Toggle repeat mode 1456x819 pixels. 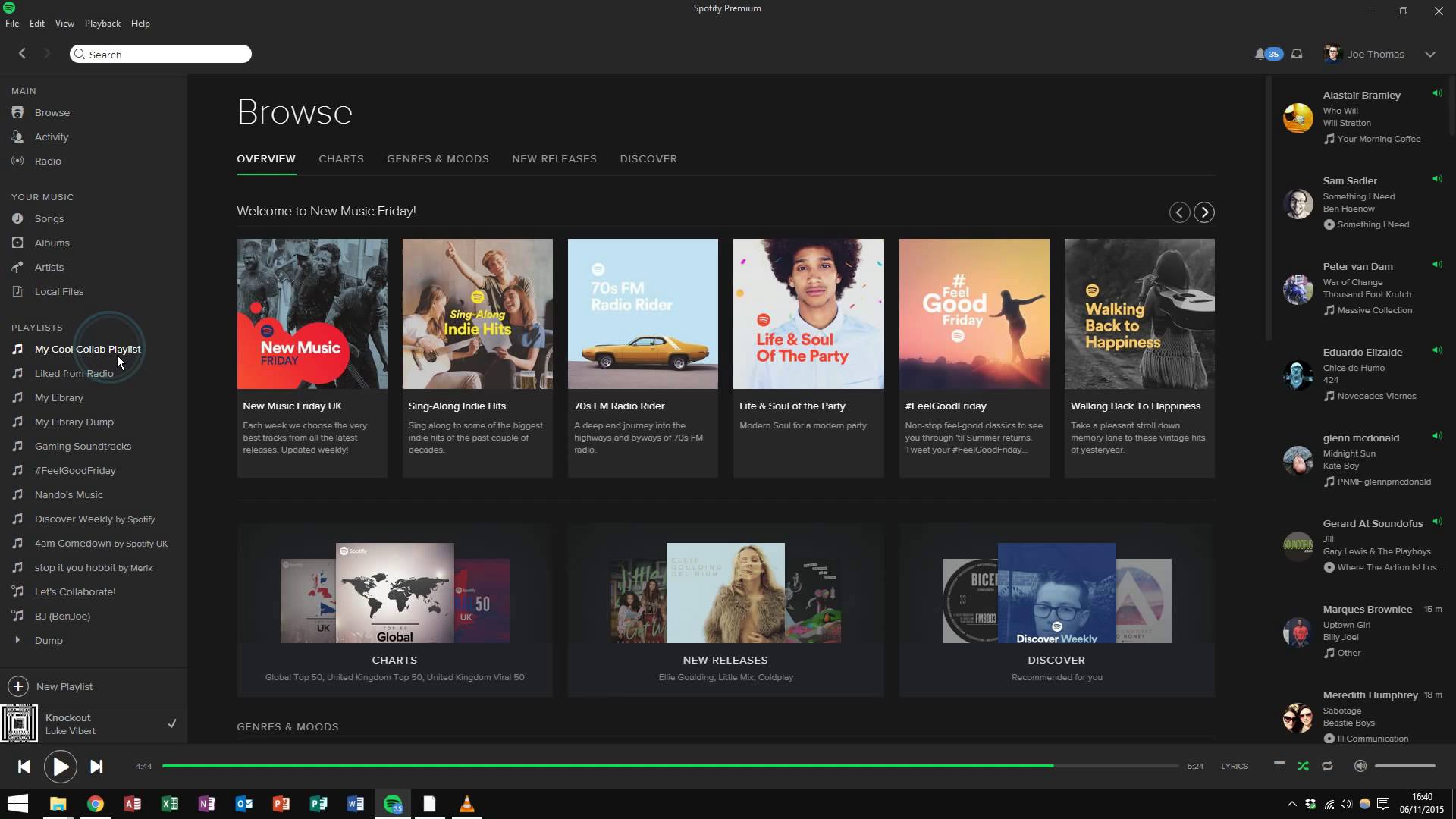click(x=1327, y=766)
